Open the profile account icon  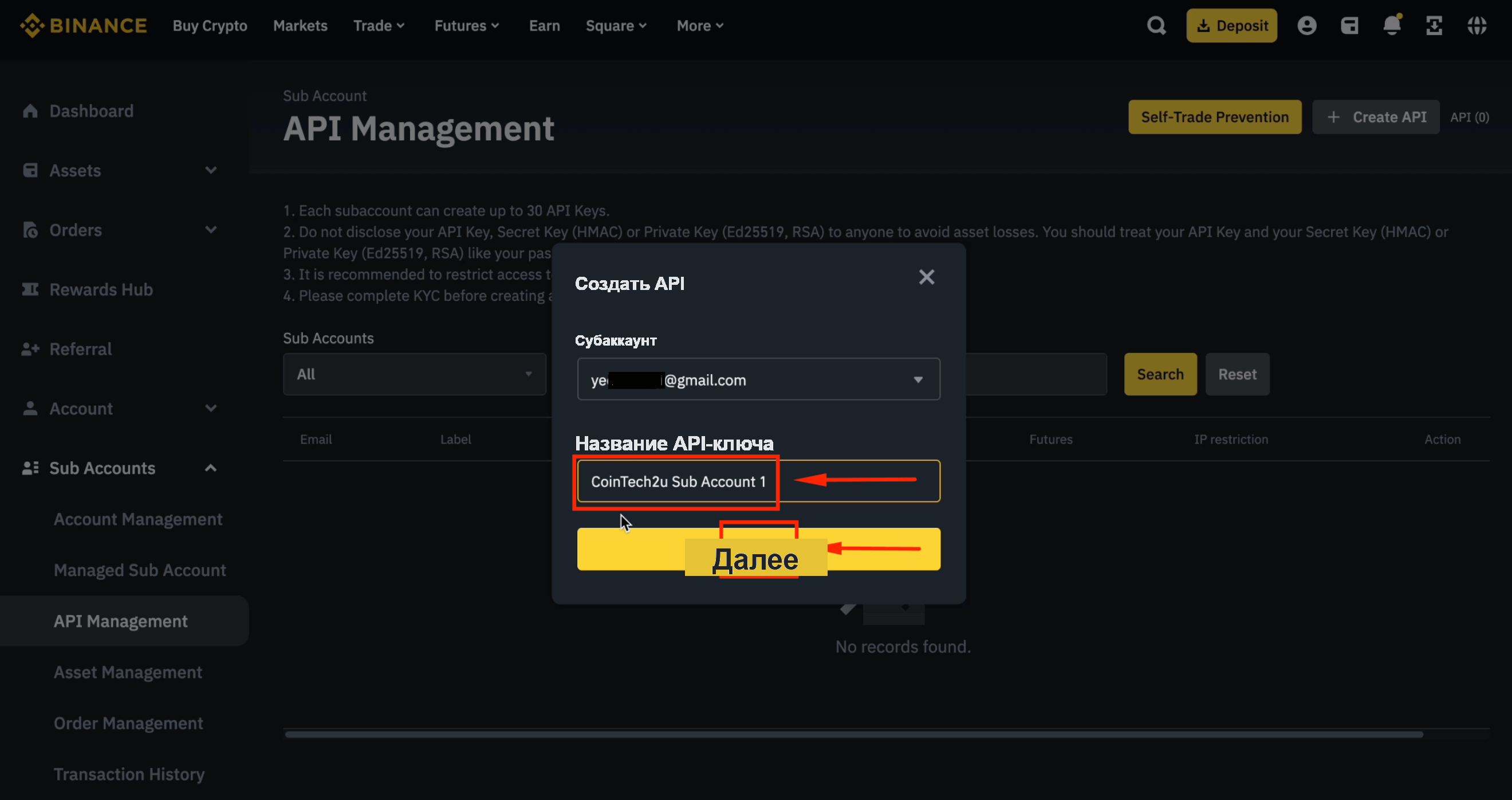pyautogui.click(x=1306, y=26)
